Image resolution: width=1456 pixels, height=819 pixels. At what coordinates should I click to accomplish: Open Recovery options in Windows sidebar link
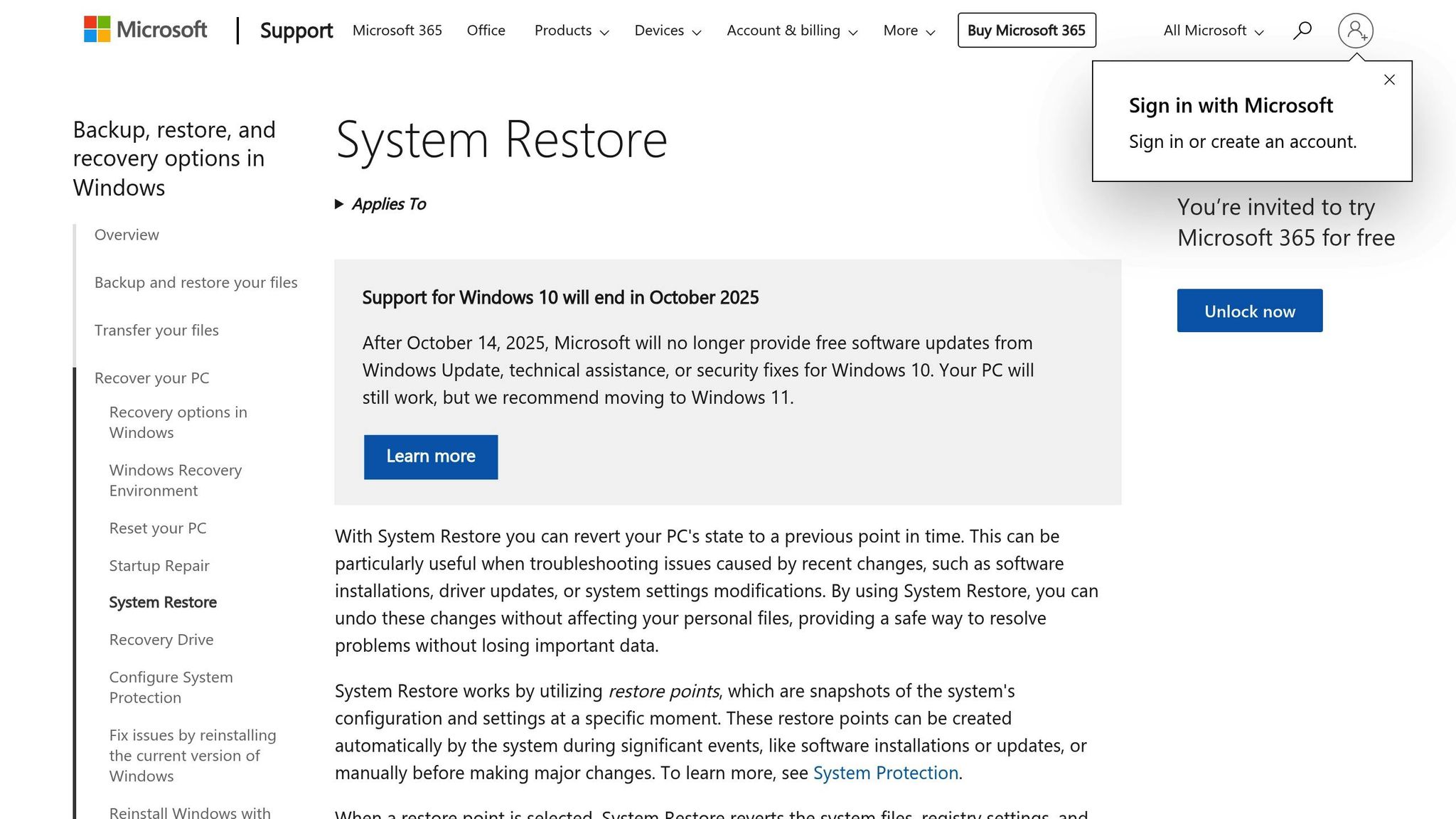[x=178, y=422]
